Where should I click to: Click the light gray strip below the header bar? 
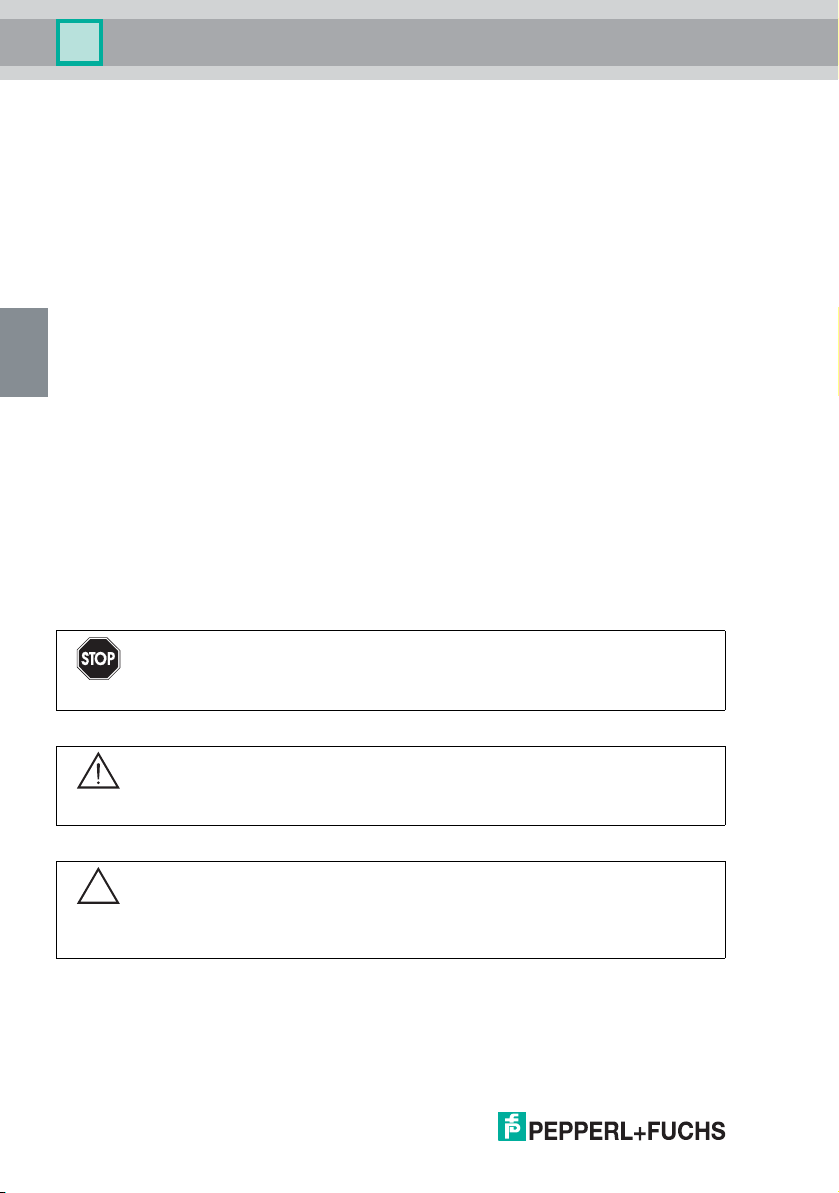[x=419, y=73]
